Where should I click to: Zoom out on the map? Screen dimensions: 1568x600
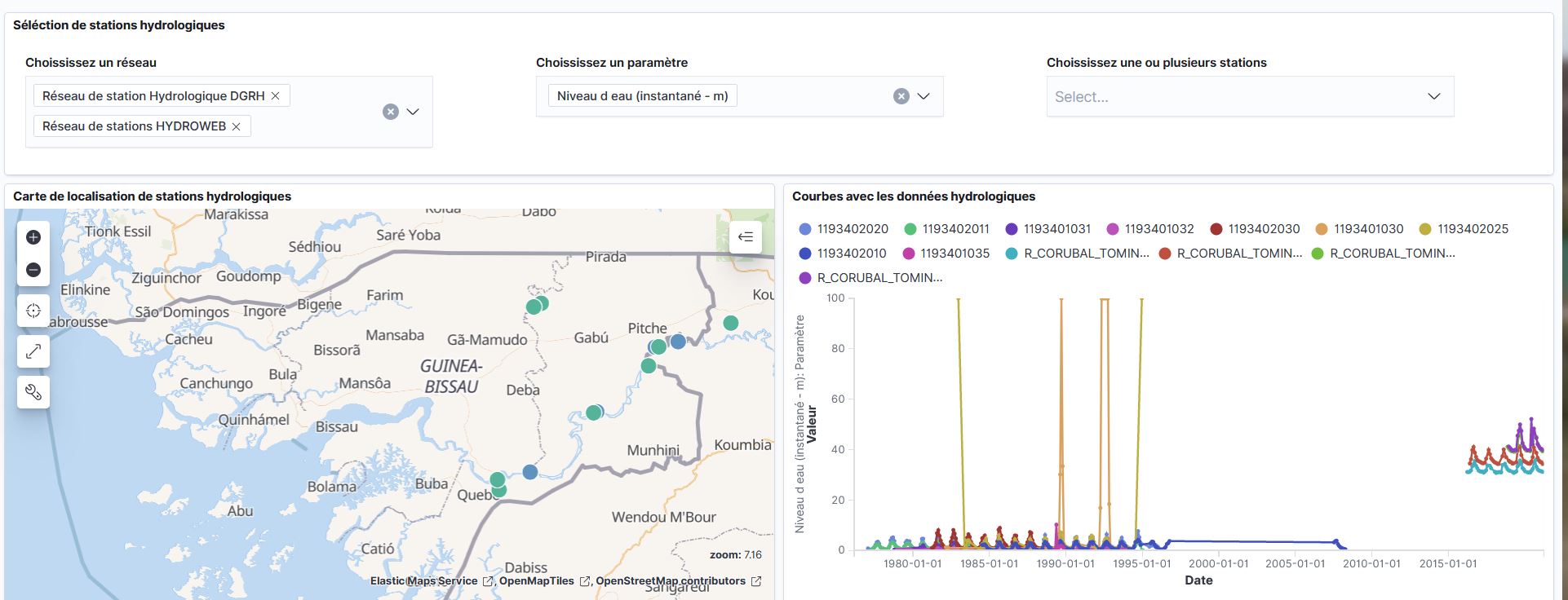33,270
